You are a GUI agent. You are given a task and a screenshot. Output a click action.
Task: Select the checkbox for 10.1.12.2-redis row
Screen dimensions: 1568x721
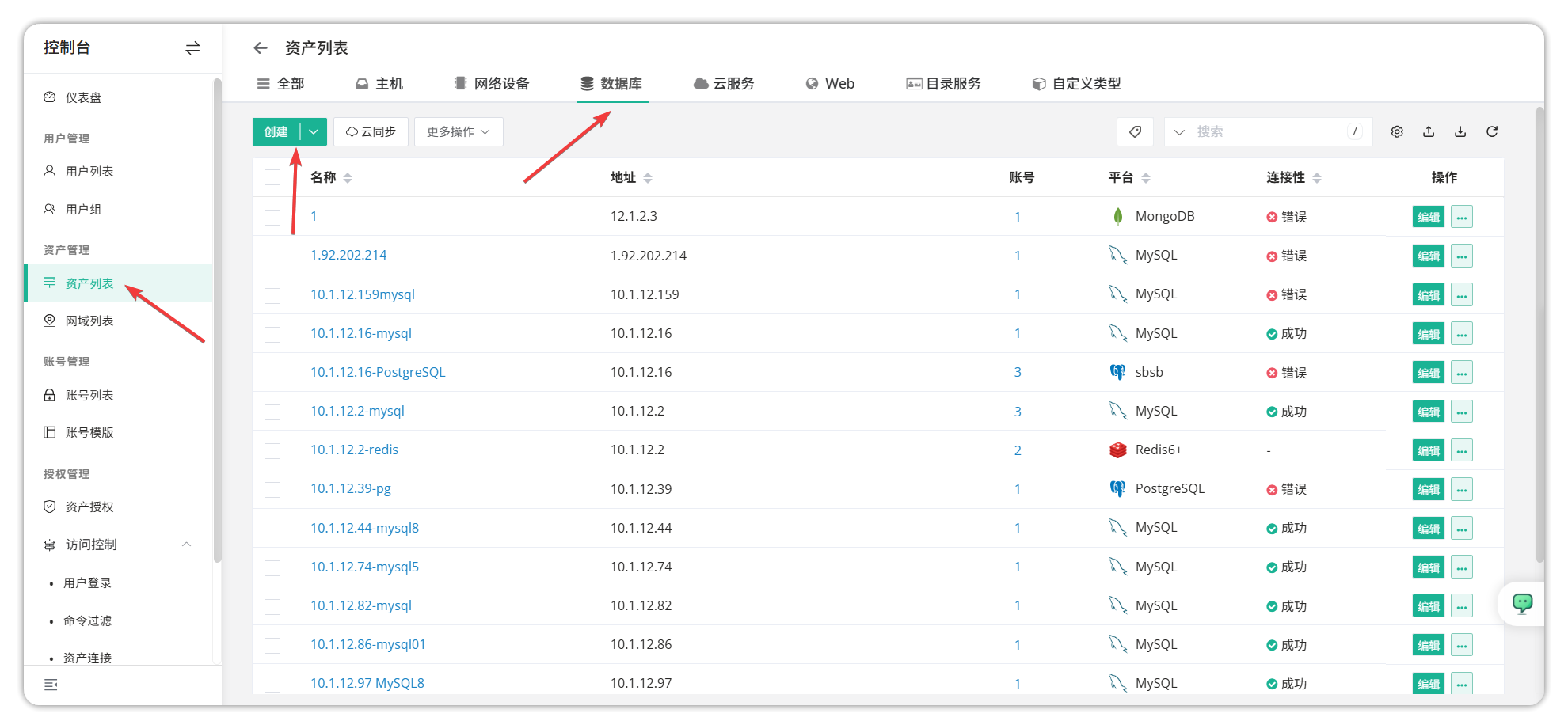click(x=272, y=450)
